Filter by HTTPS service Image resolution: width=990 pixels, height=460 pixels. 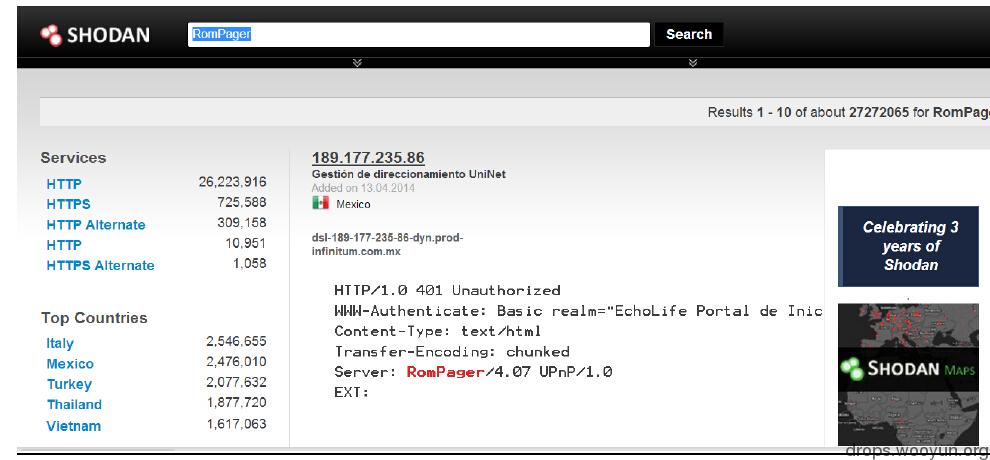68,204
